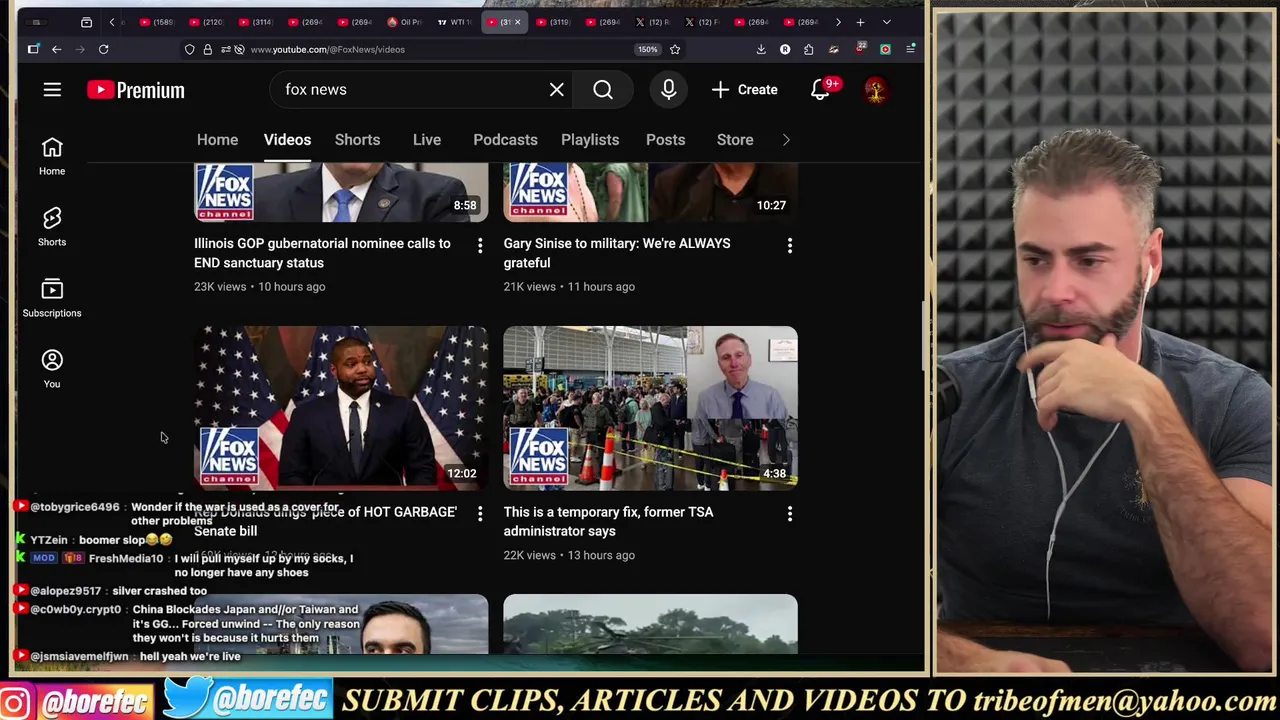Close the active YouTube browser tab
1280x720 pixels.
point(517,22)
